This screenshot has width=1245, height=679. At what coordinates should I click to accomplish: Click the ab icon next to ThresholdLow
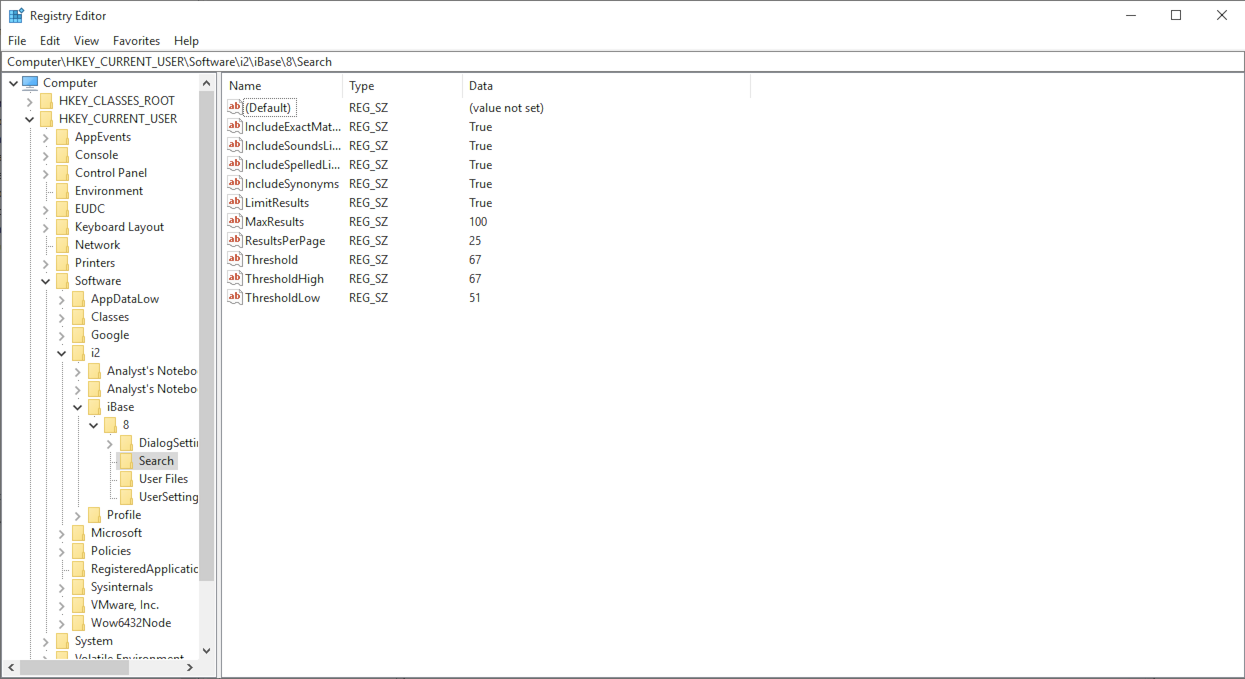[233, 297]
